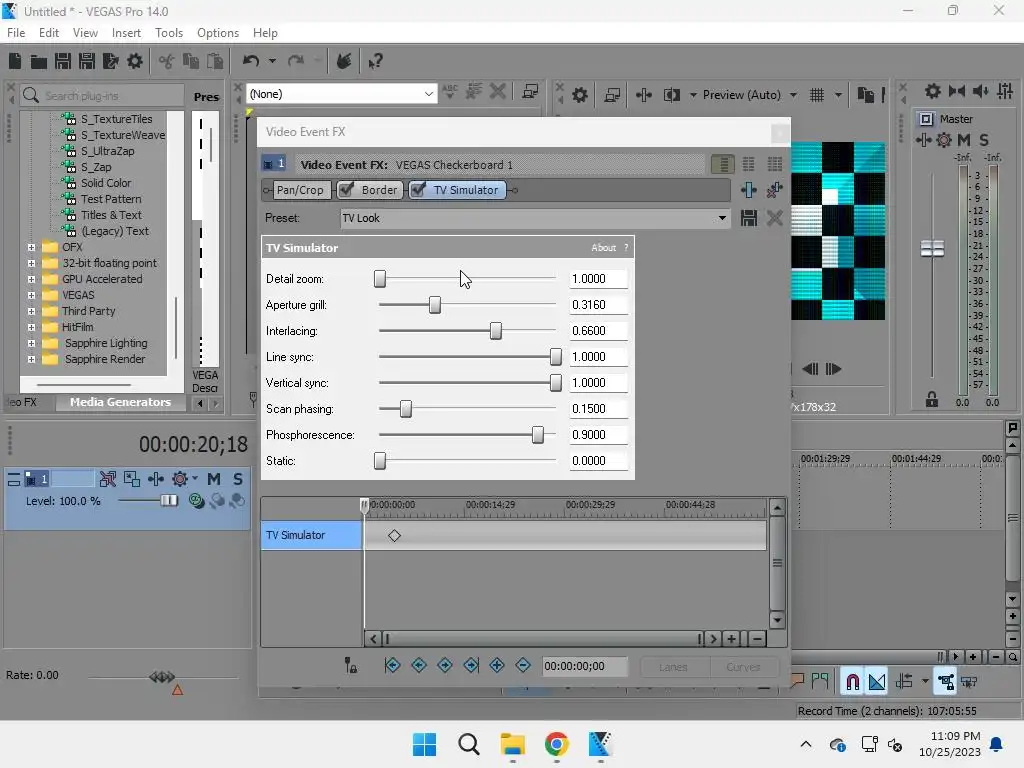The image size is (1024, 768).
Task: Open the Preset TV Look dropdown
Action: pyautogui.click(x=722, y=218)
